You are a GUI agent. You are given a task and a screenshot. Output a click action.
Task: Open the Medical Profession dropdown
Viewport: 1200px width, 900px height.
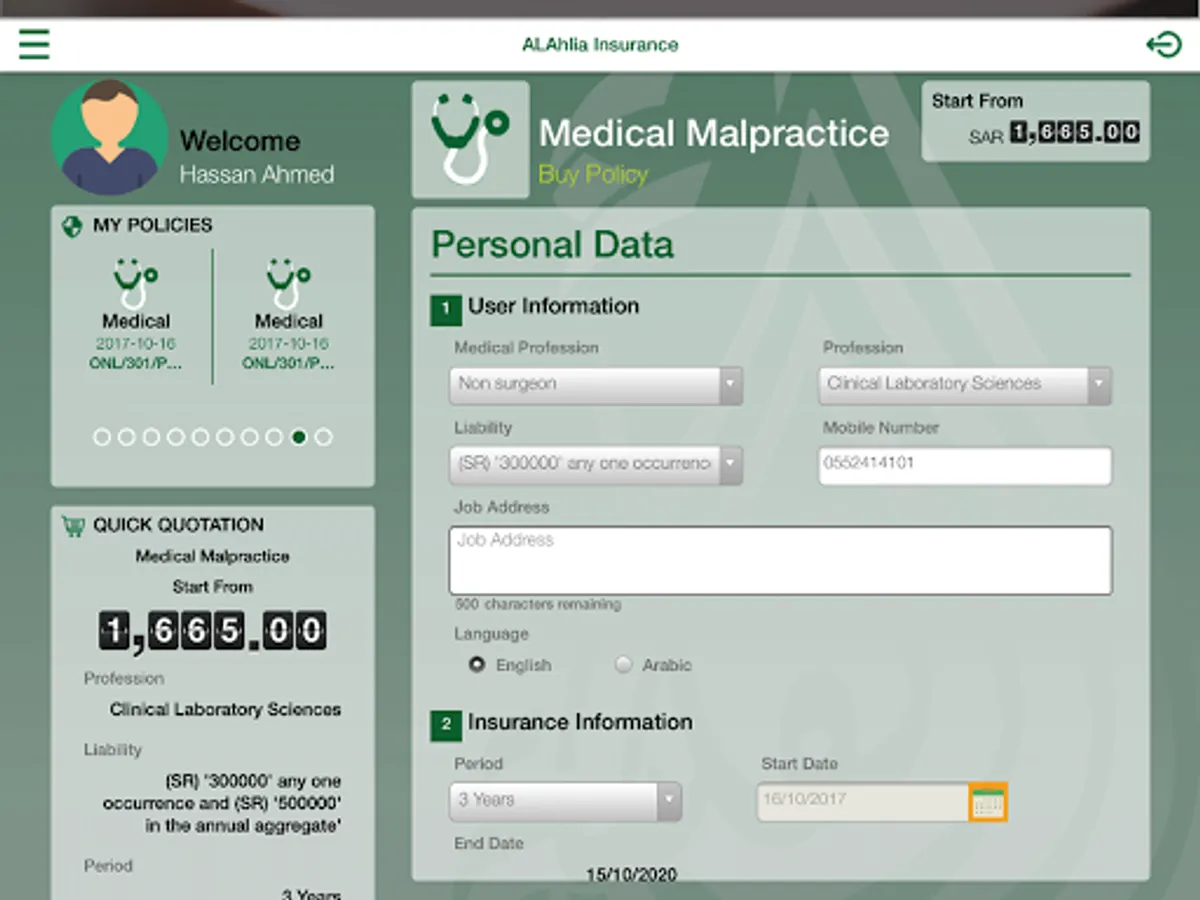[596, 384]
